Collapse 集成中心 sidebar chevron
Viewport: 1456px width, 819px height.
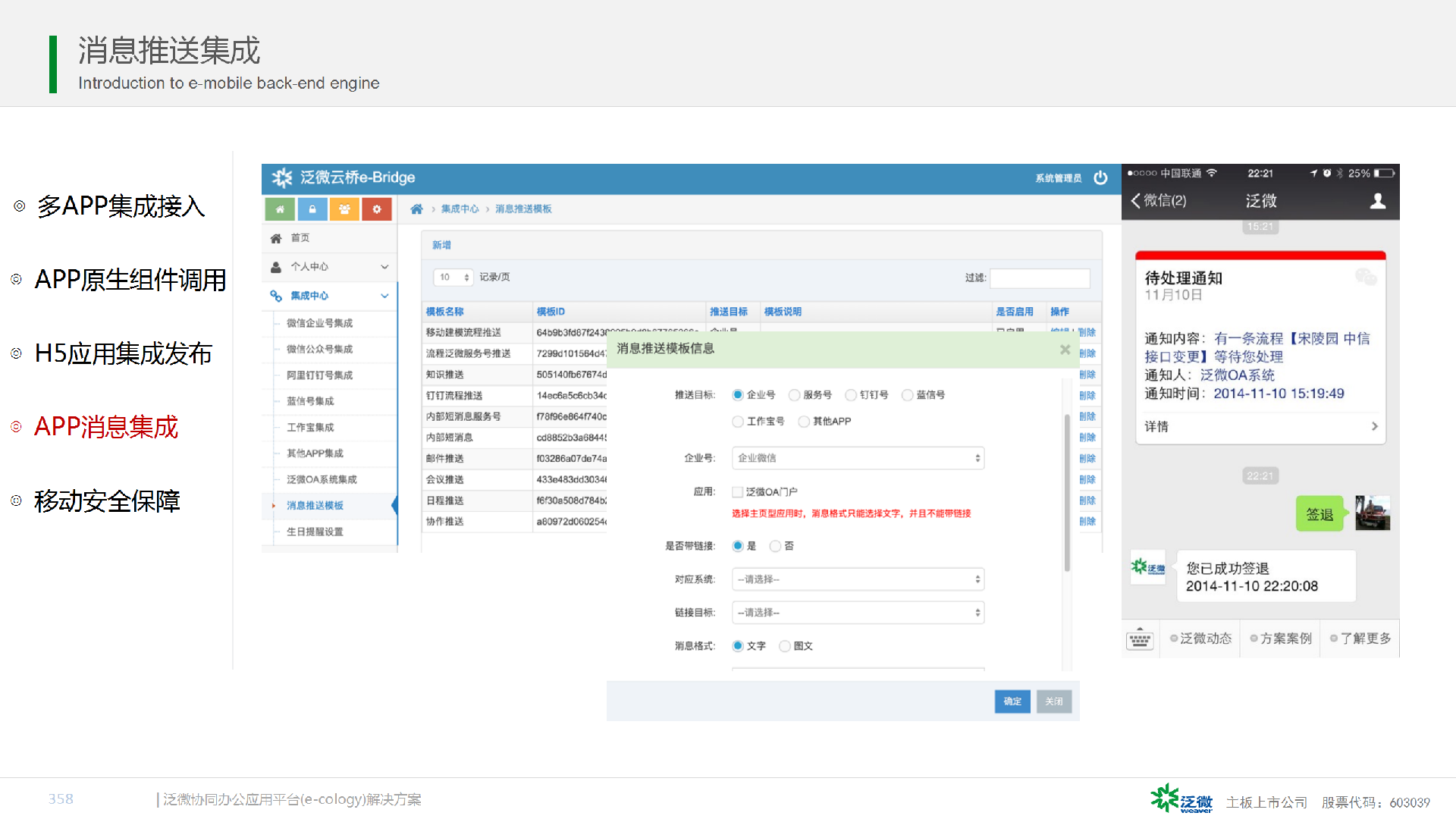[x=384, y=296]
